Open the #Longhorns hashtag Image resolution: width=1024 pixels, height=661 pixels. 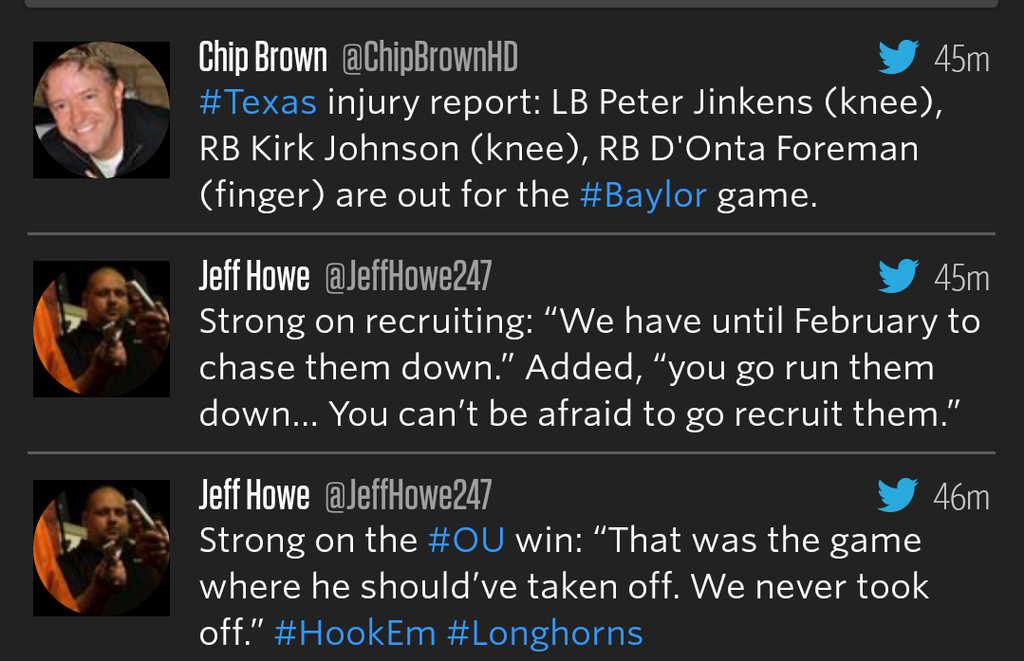tap(544, 632)
